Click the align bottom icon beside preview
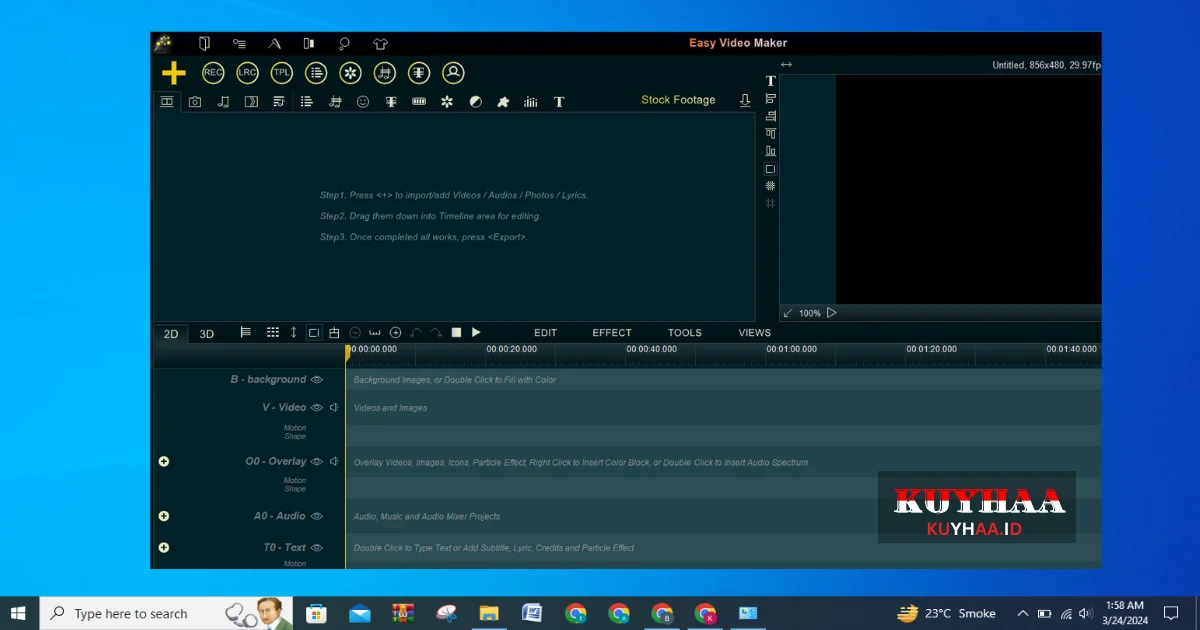The image size is (1200, 630). [770, 151]
